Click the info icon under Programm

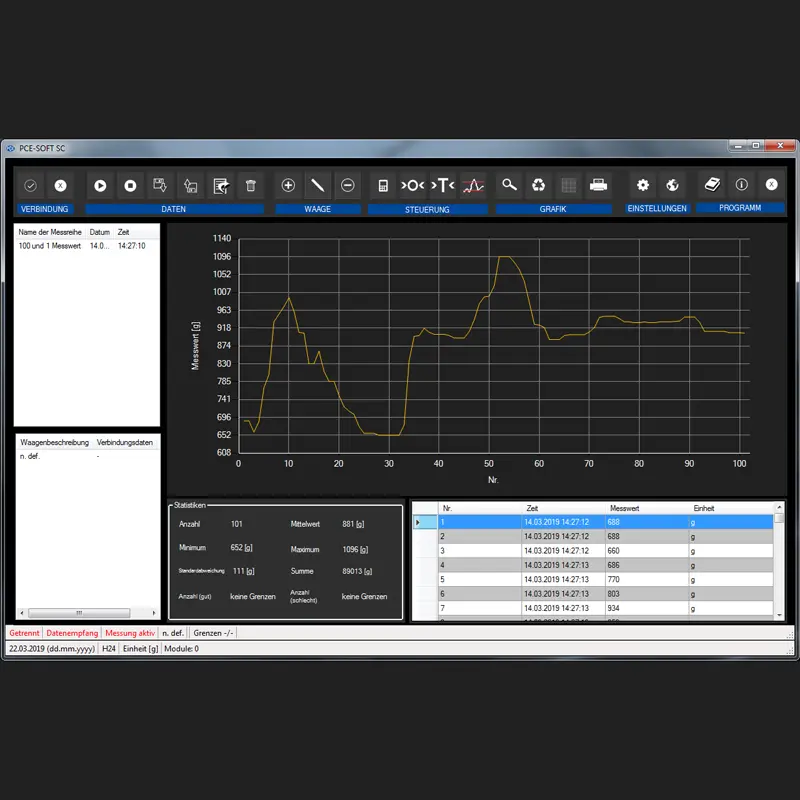tap(739, 186)
